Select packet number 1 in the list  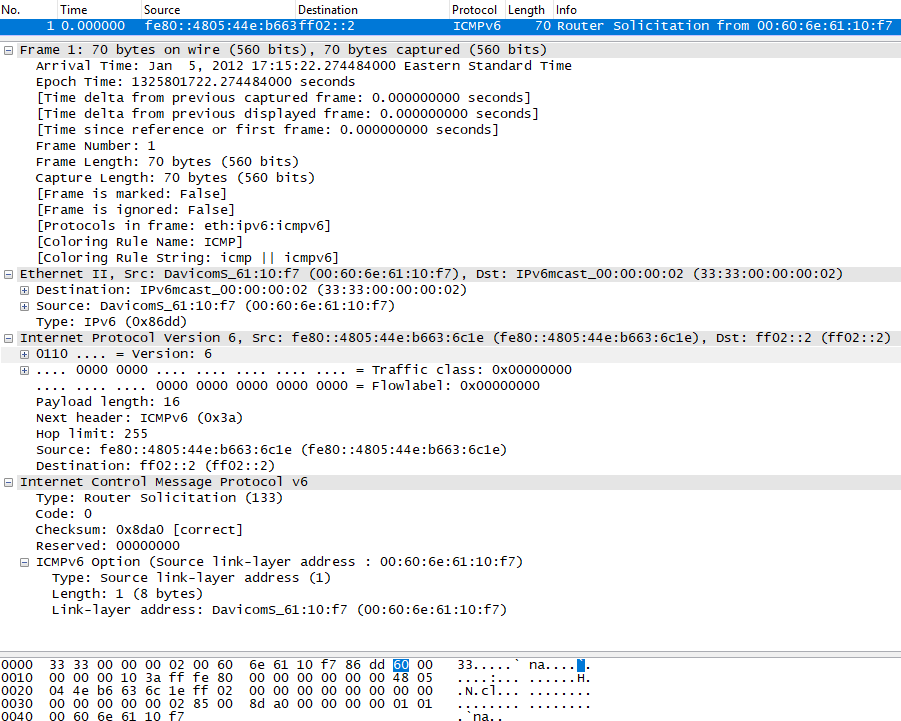[x=300, y=25]
